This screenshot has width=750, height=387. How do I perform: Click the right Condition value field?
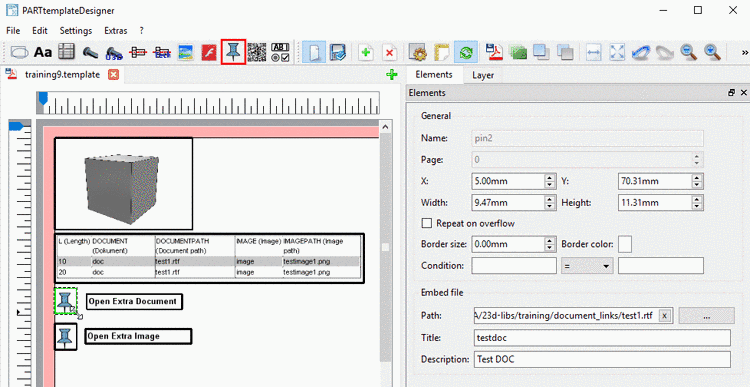661,266
